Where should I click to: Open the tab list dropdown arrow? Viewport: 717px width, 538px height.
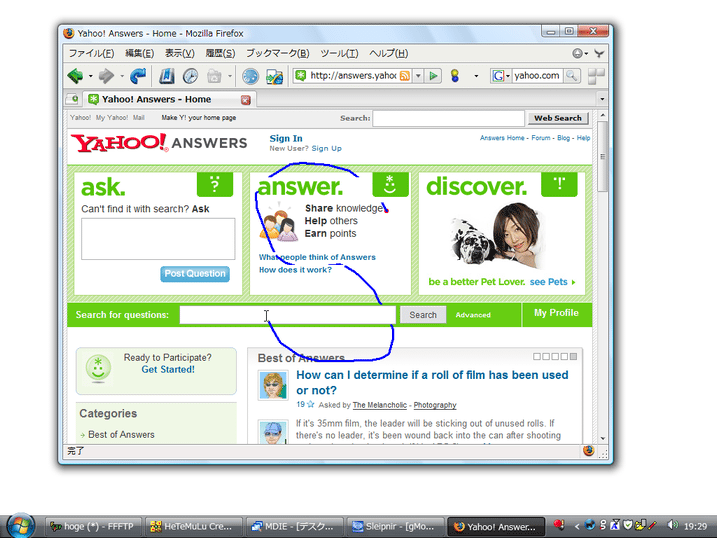click(x=602, y=99)
